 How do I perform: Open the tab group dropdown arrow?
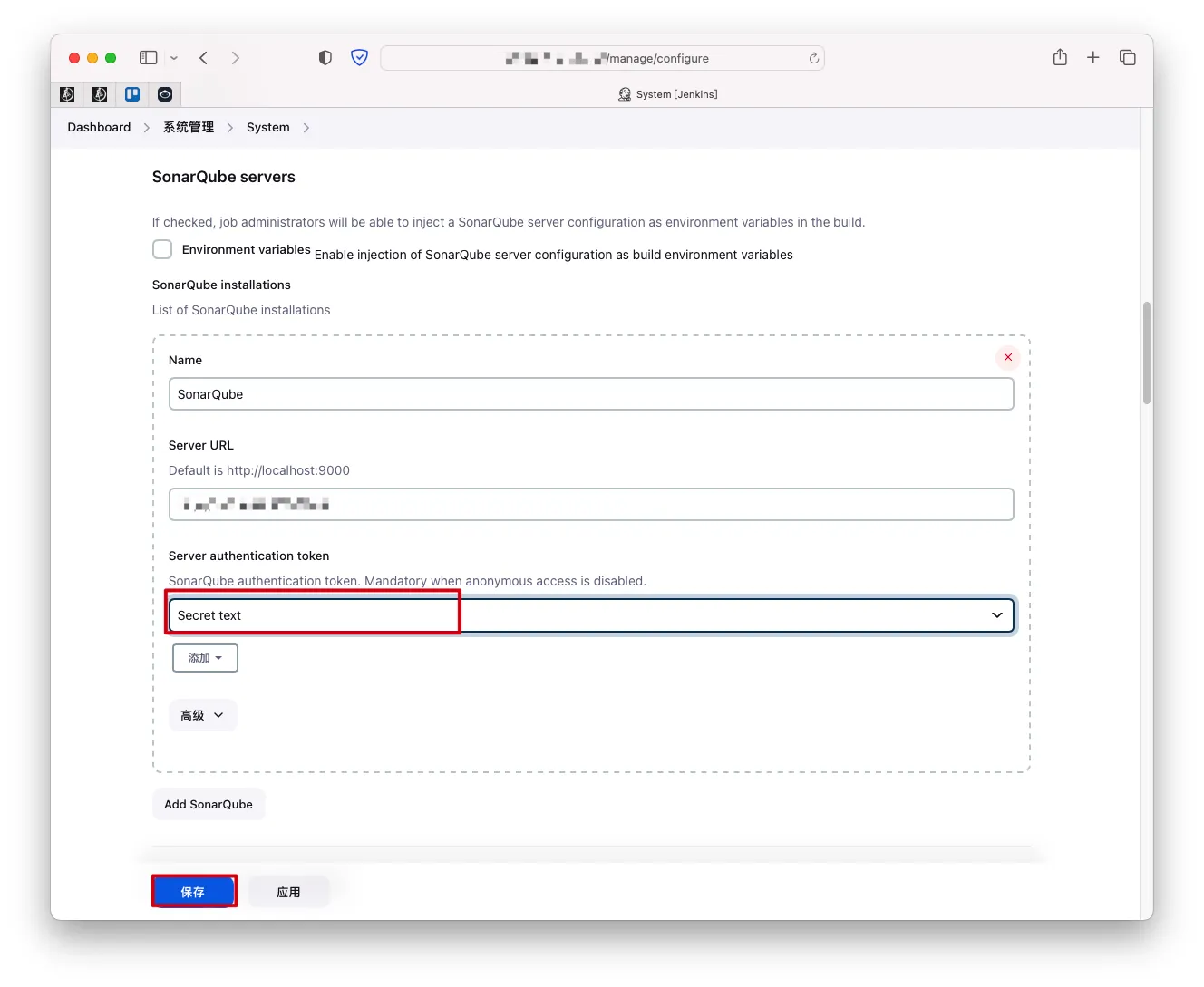click(174, 58)
